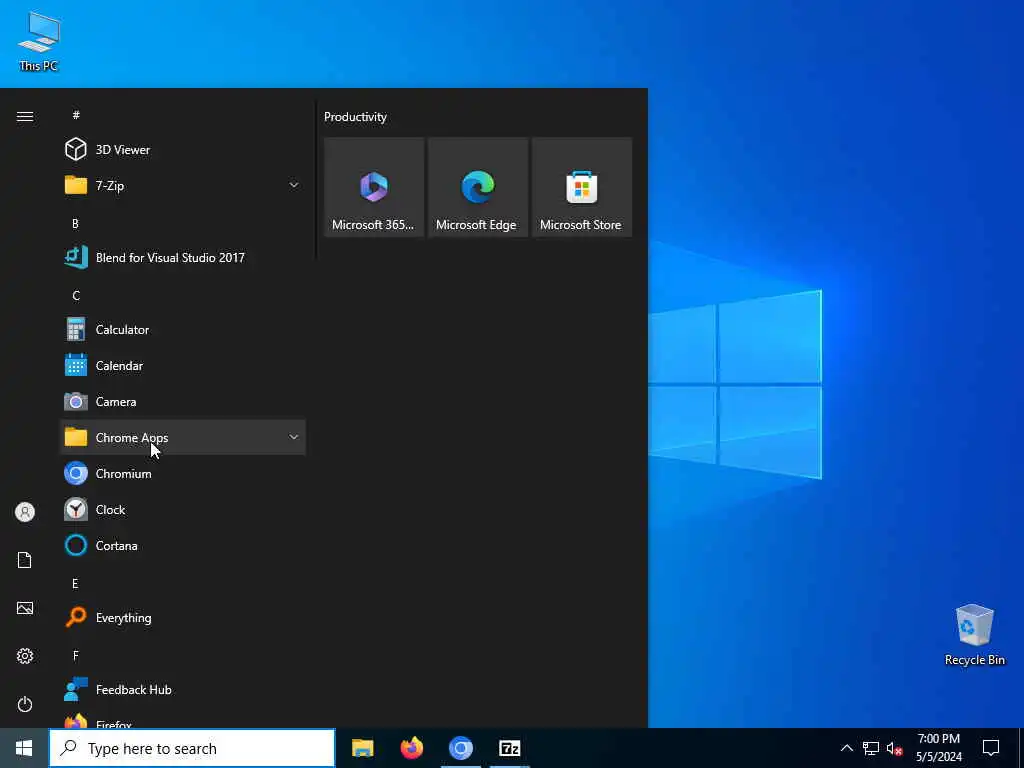Switch to 7-Zip on the taskbar

coord(509,748)
